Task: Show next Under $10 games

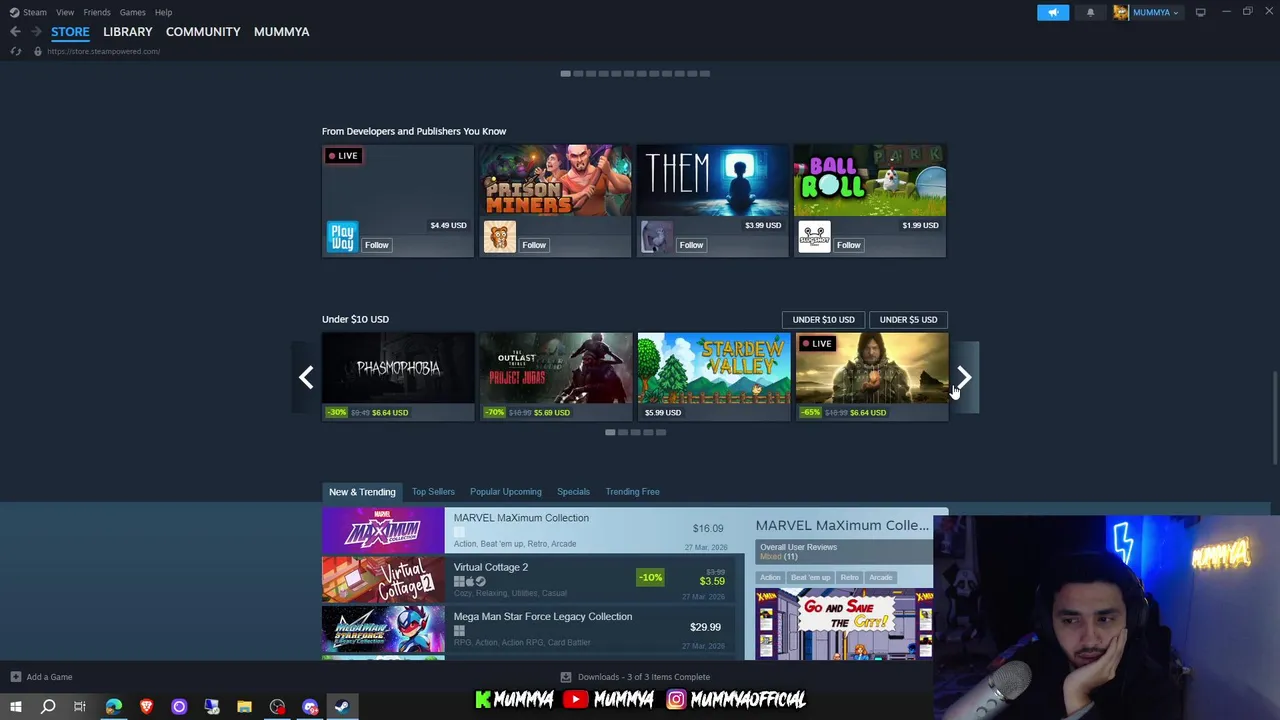Action: tap(964, 377)
